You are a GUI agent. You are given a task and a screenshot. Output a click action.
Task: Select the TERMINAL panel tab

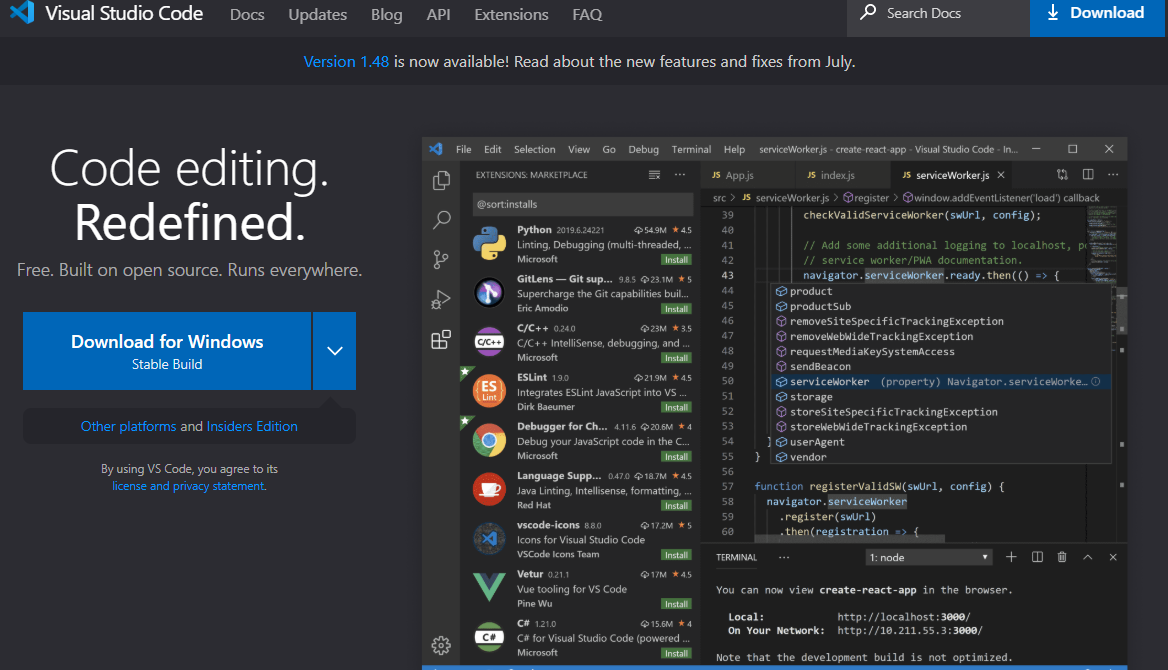coord(736,557)
